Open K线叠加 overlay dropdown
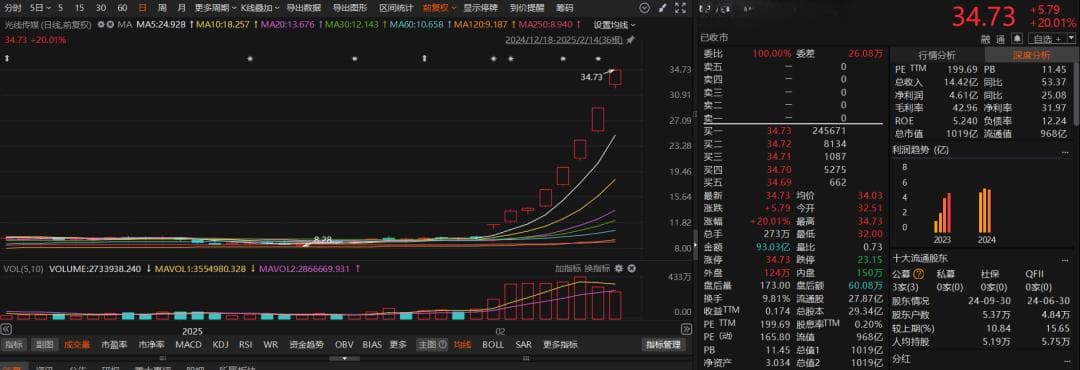 tap(260, 8)
